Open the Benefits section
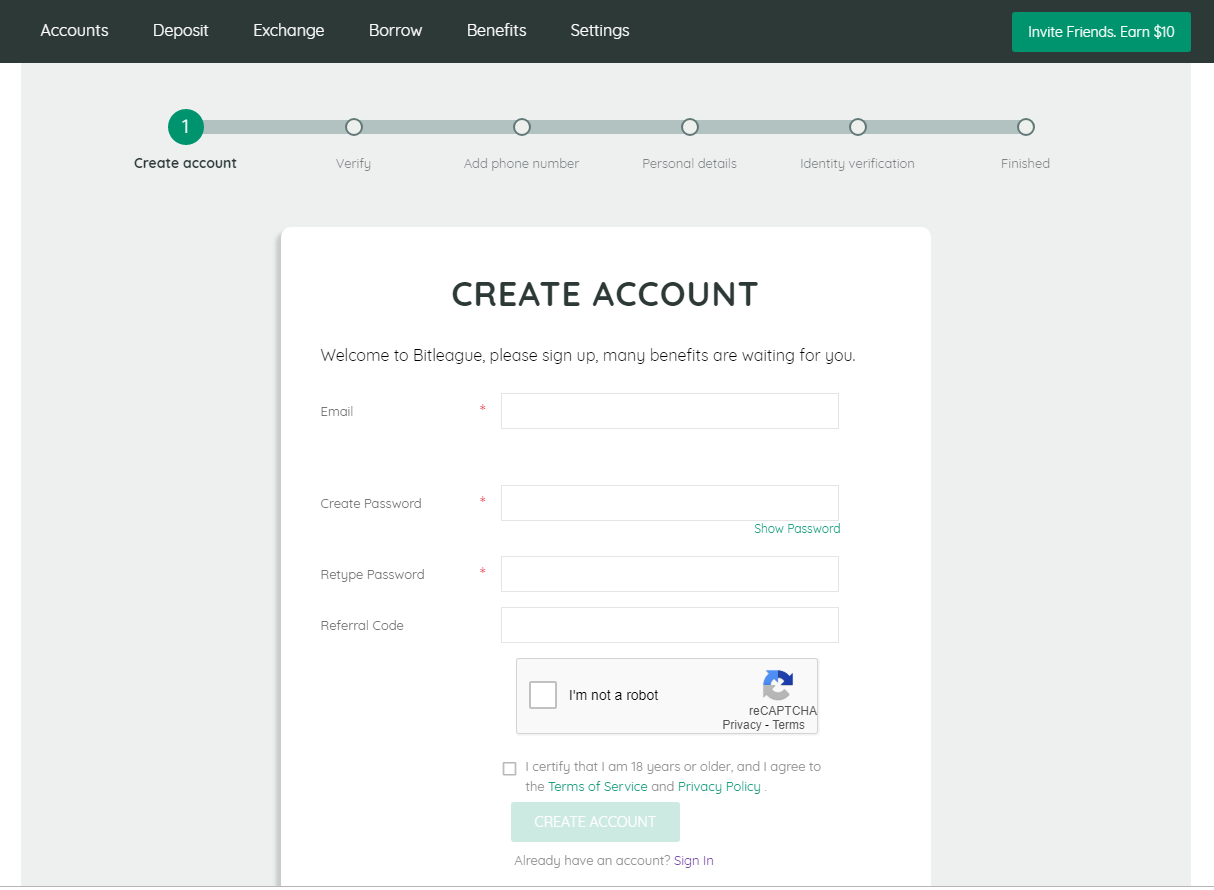Screen dimensions: 1214x890 (497, 30)
